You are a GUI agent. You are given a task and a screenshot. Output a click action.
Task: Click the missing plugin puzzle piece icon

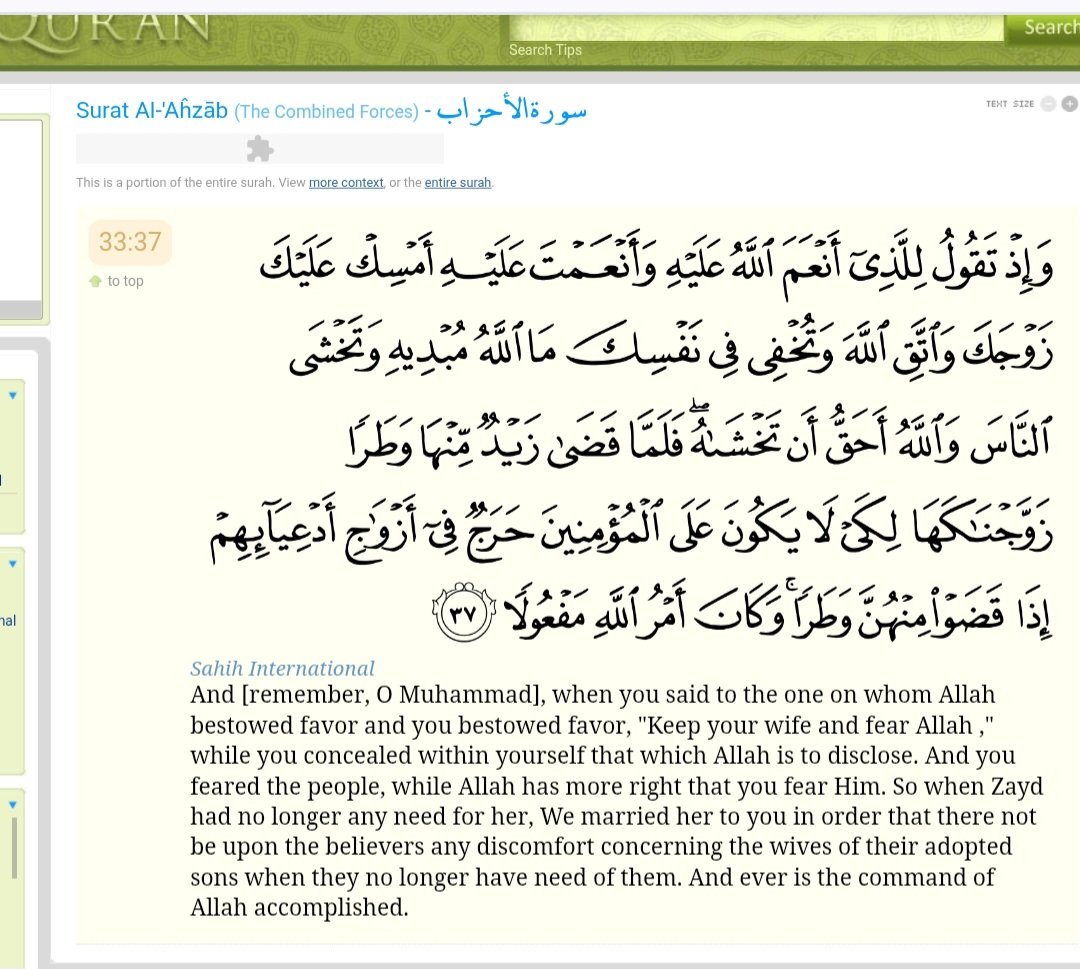[260, 149]
